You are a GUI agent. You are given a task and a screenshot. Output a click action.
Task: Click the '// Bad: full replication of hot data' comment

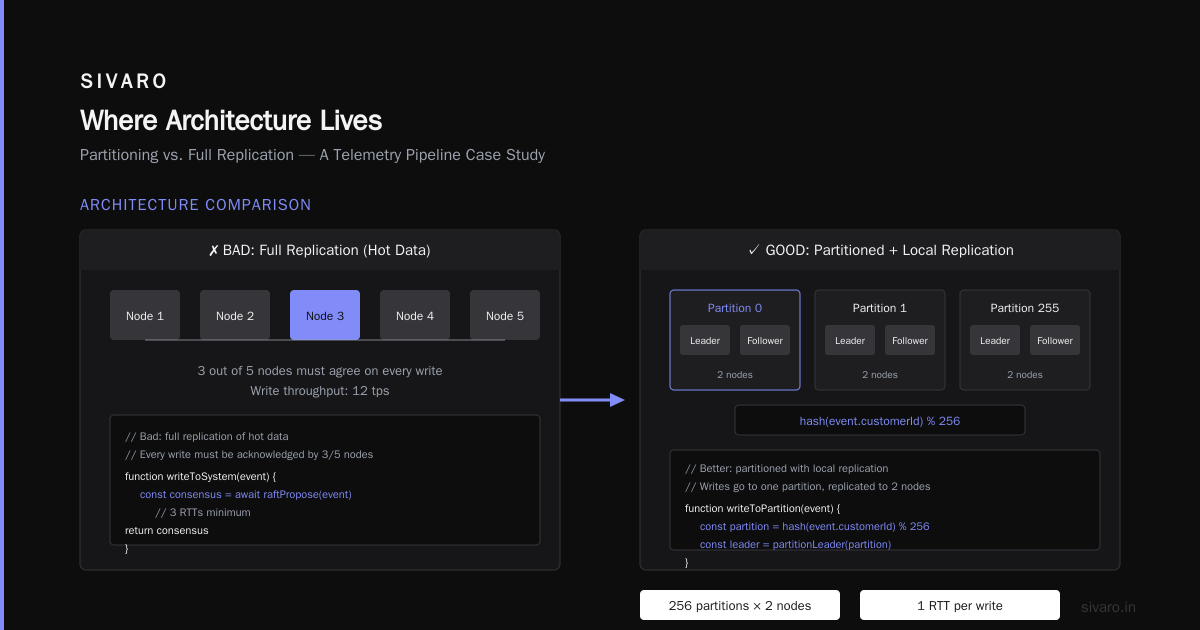(207, 436)
